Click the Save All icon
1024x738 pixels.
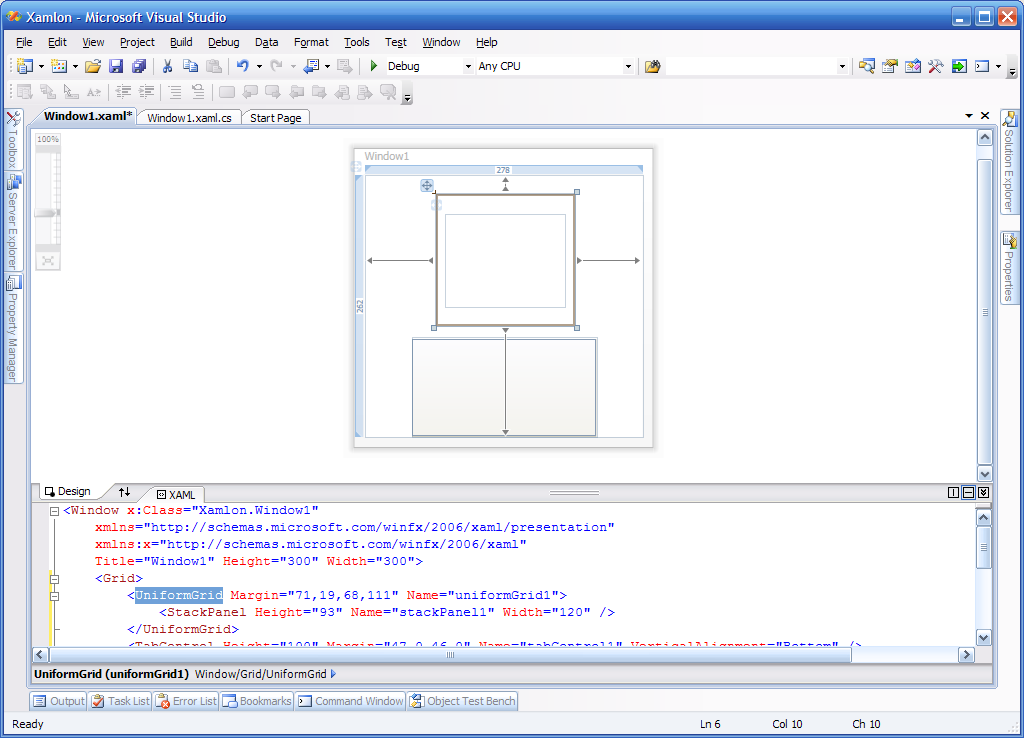click(x=138, y=66)
